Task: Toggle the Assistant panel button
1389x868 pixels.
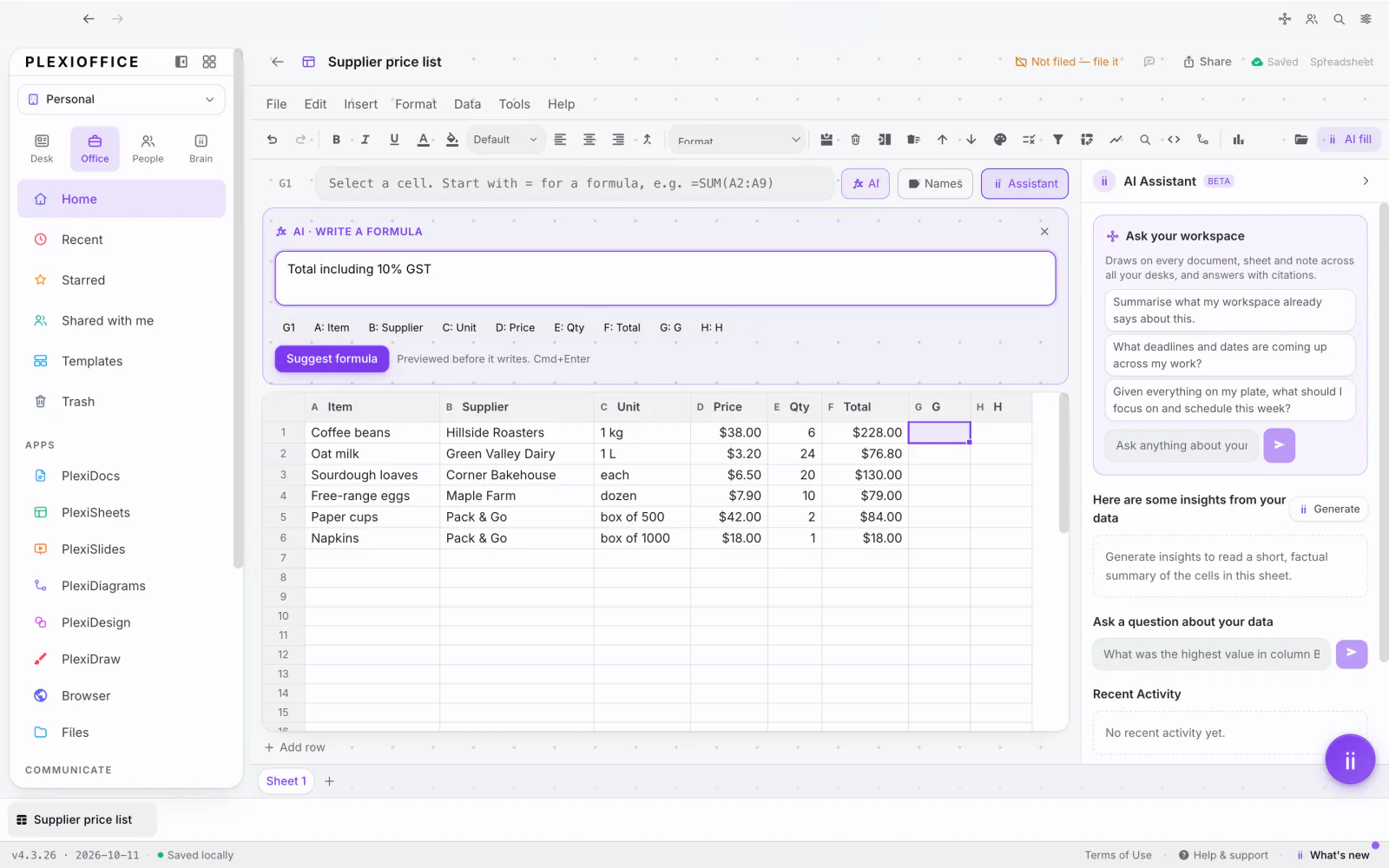Action: pyautogui.click(x=1025, y=183)
